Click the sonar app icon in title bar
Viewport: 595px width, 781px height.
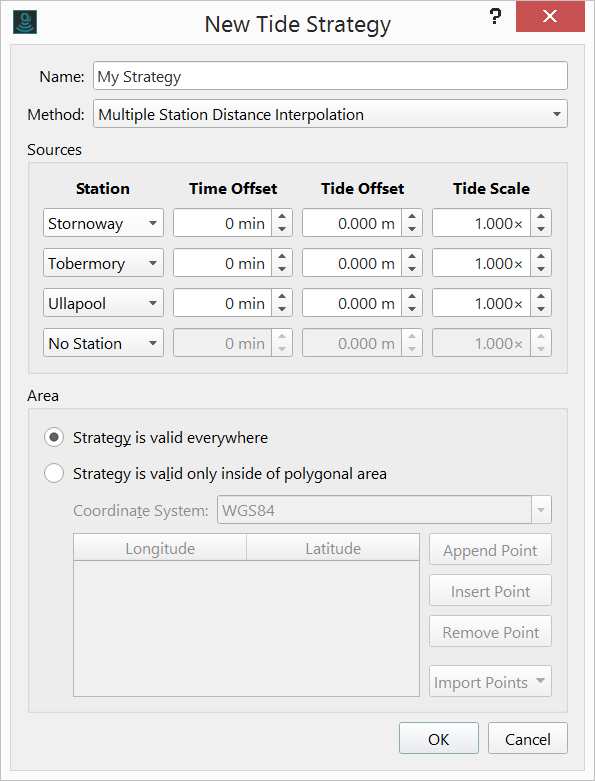pos(25,22)
